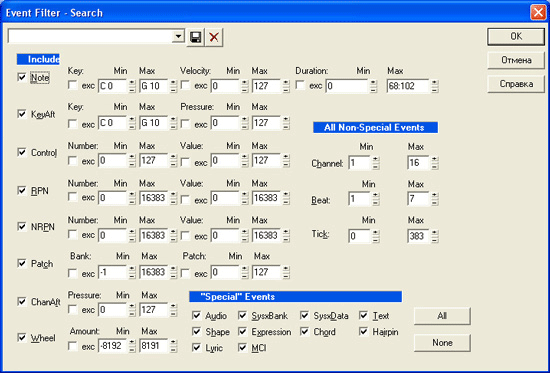Uncheck the Text special event checkbox
The height and width of the screenshot is (373, 550).
(364, 315)
